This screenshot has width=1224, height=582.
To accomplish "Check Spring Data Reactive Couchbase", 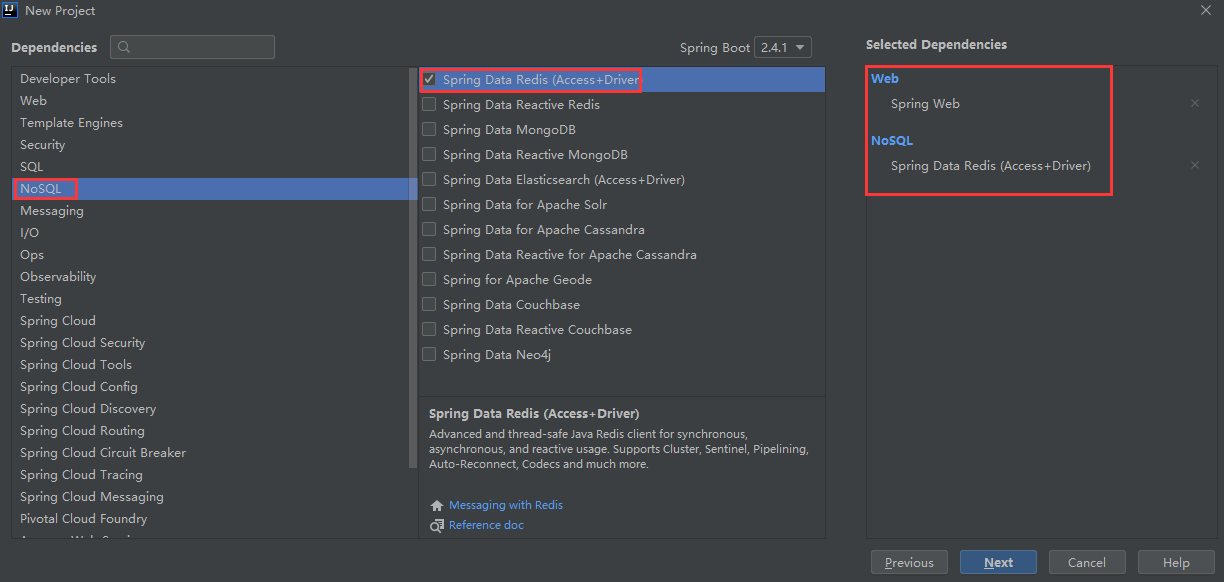I will (x=429, y=329).
